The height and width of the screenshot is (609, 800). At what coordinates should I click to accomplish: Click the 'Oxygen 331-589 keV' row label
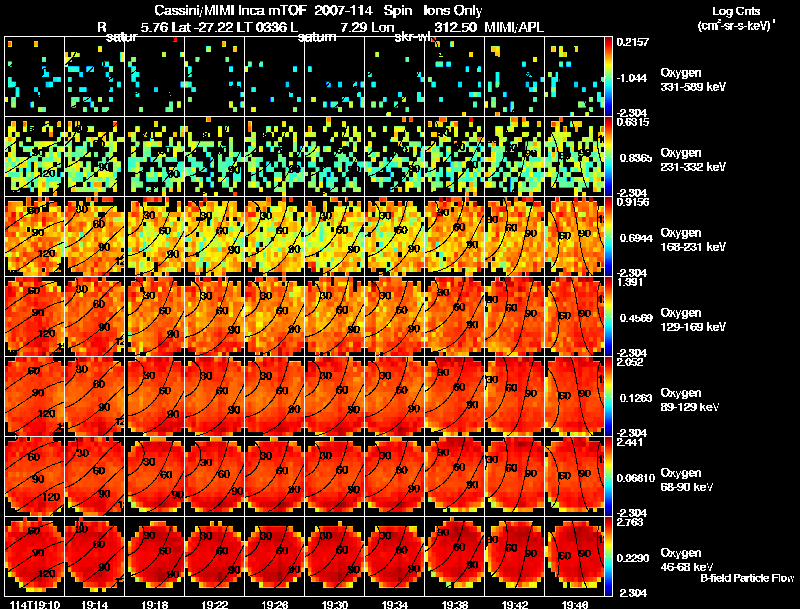[x=692, y=80]
